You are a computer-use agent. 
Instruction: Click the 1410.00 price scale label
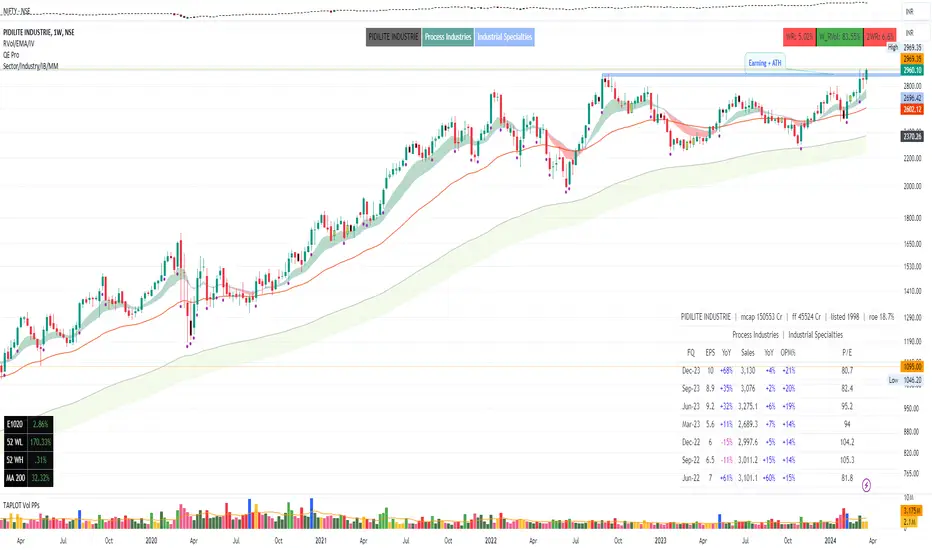[x=912, y=291]
